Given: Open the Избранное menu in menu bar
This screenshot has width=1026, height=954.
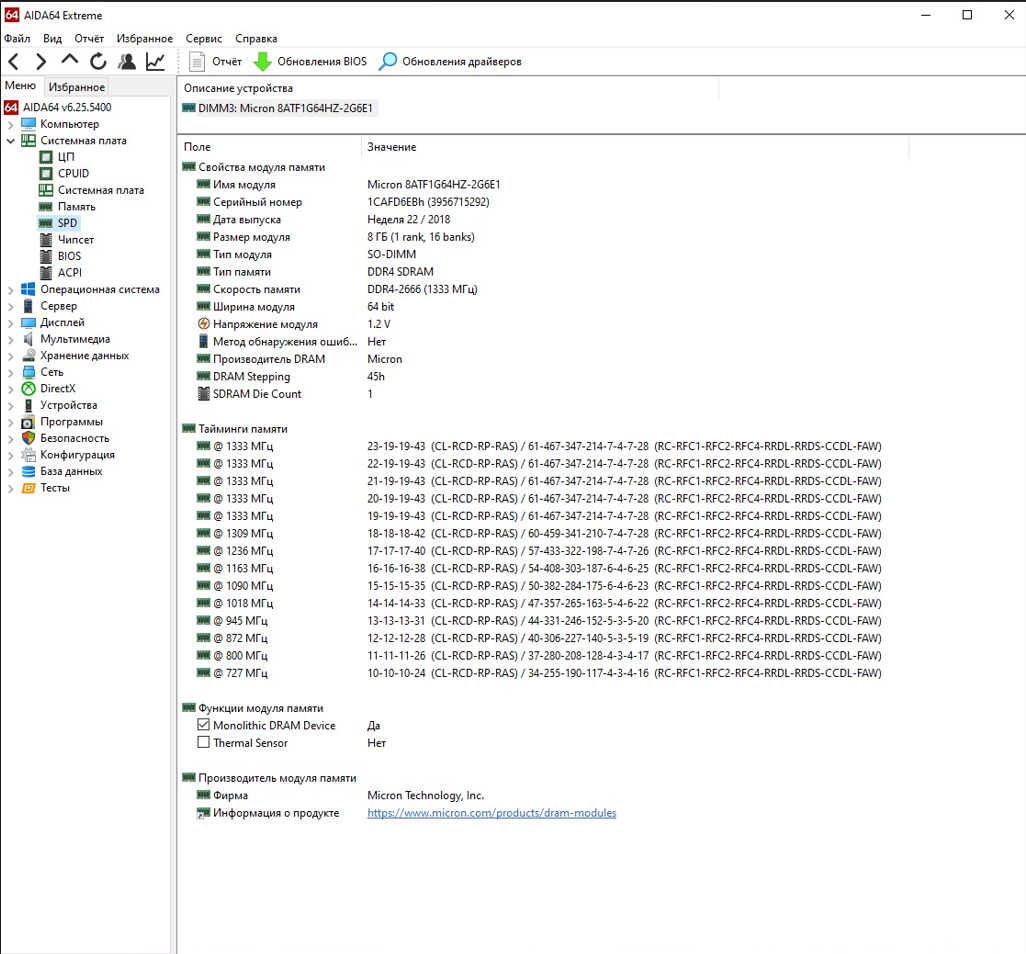Looking at the screenshot, I should 145,39.
